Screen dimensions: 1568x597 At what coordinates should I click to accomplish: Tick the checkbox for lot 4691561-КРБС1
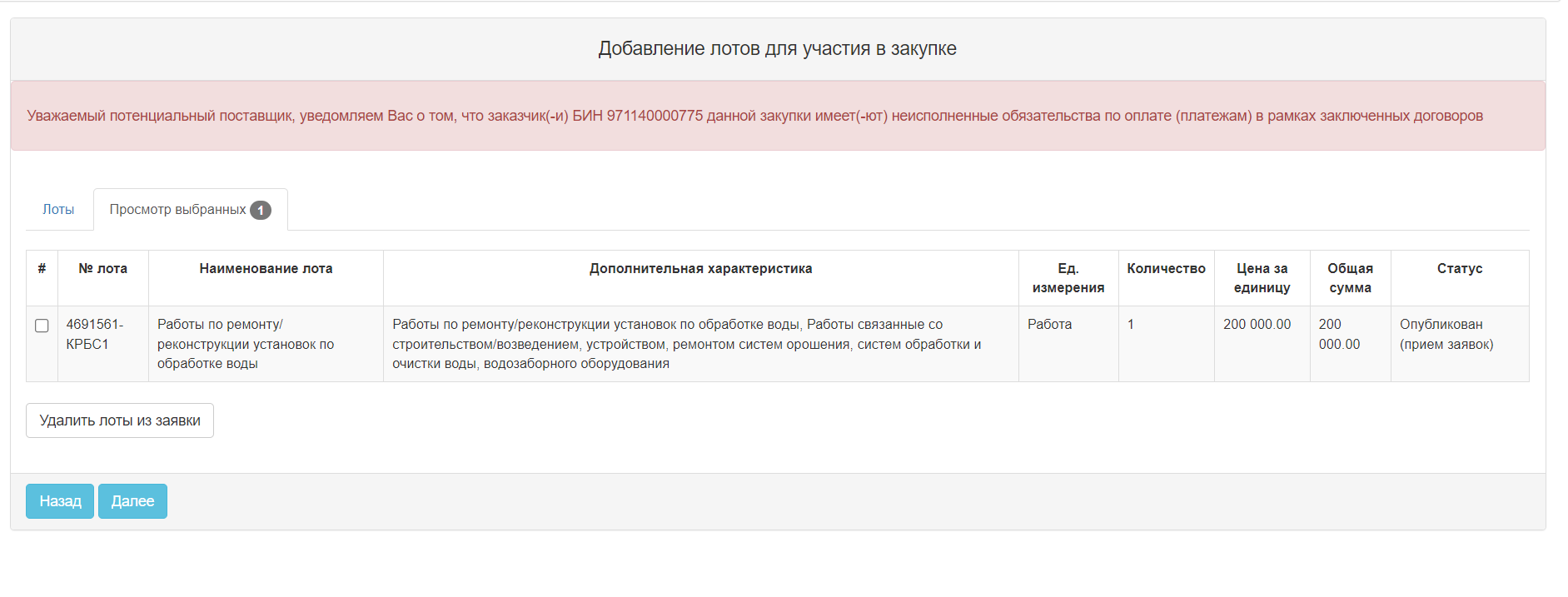(42, 326)
